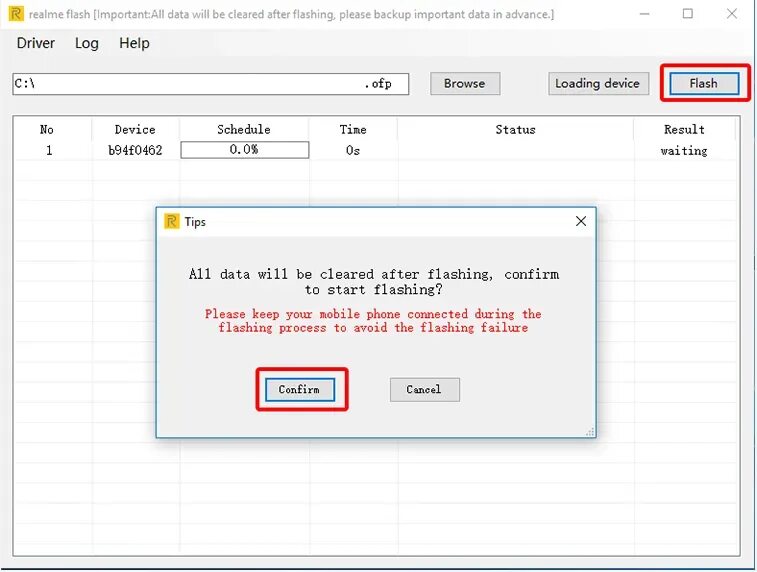Image resolution: width=757 pixels, height=572 pixels.
Task: Click the Tips dialog resize grip
Action: pyautogui.click(x=590, y=432)
